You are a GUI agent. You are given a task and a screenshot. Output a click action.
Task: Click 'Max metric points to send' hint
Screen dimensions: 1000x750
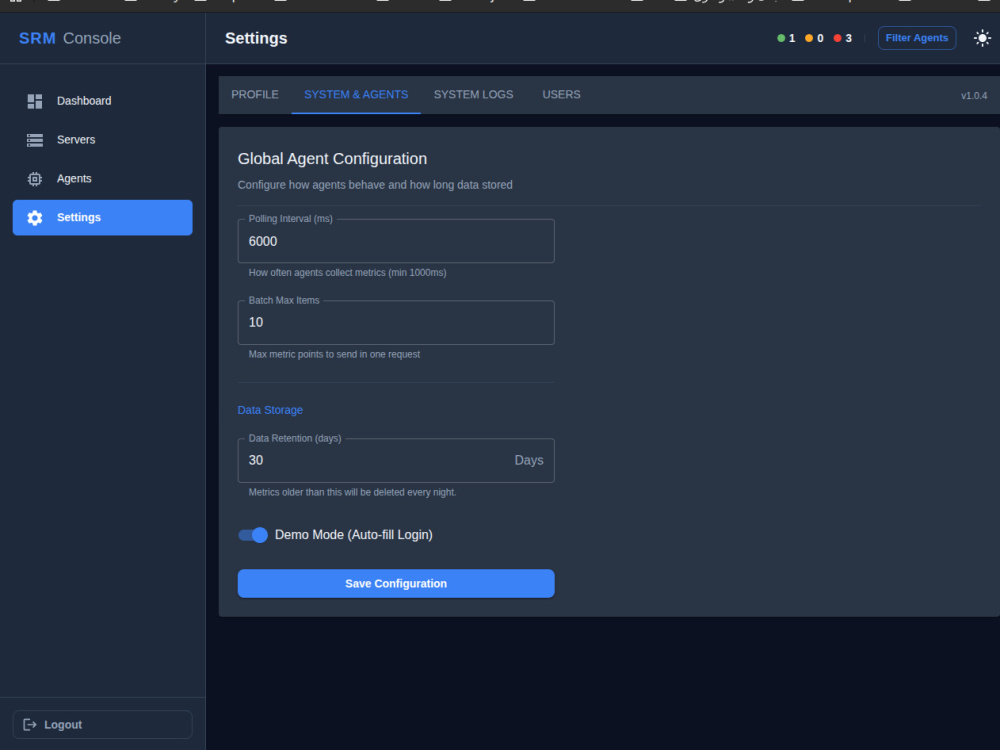click(334, 354)
